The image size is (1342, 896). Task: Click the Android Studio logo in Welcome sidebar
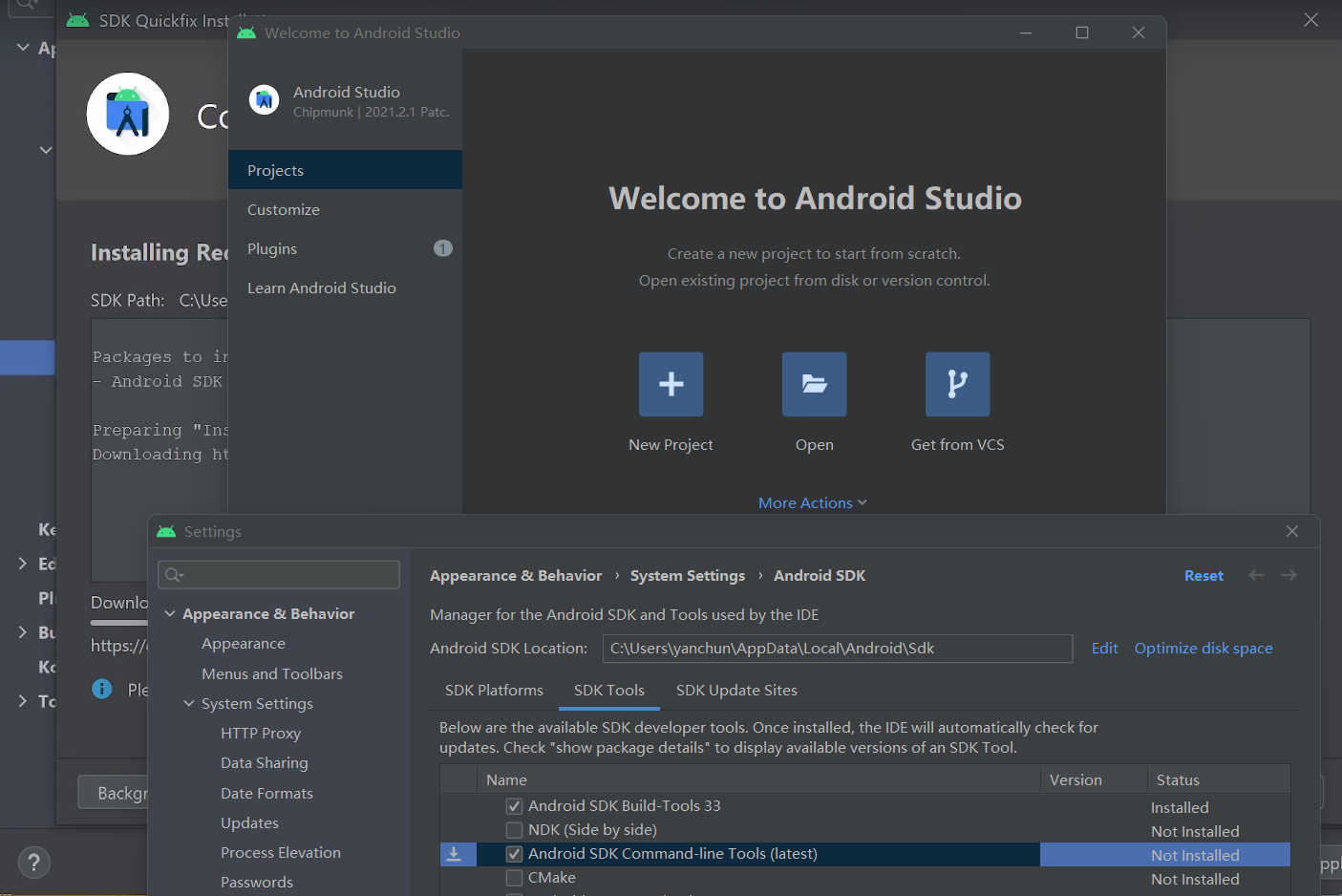tap(264, 99)
